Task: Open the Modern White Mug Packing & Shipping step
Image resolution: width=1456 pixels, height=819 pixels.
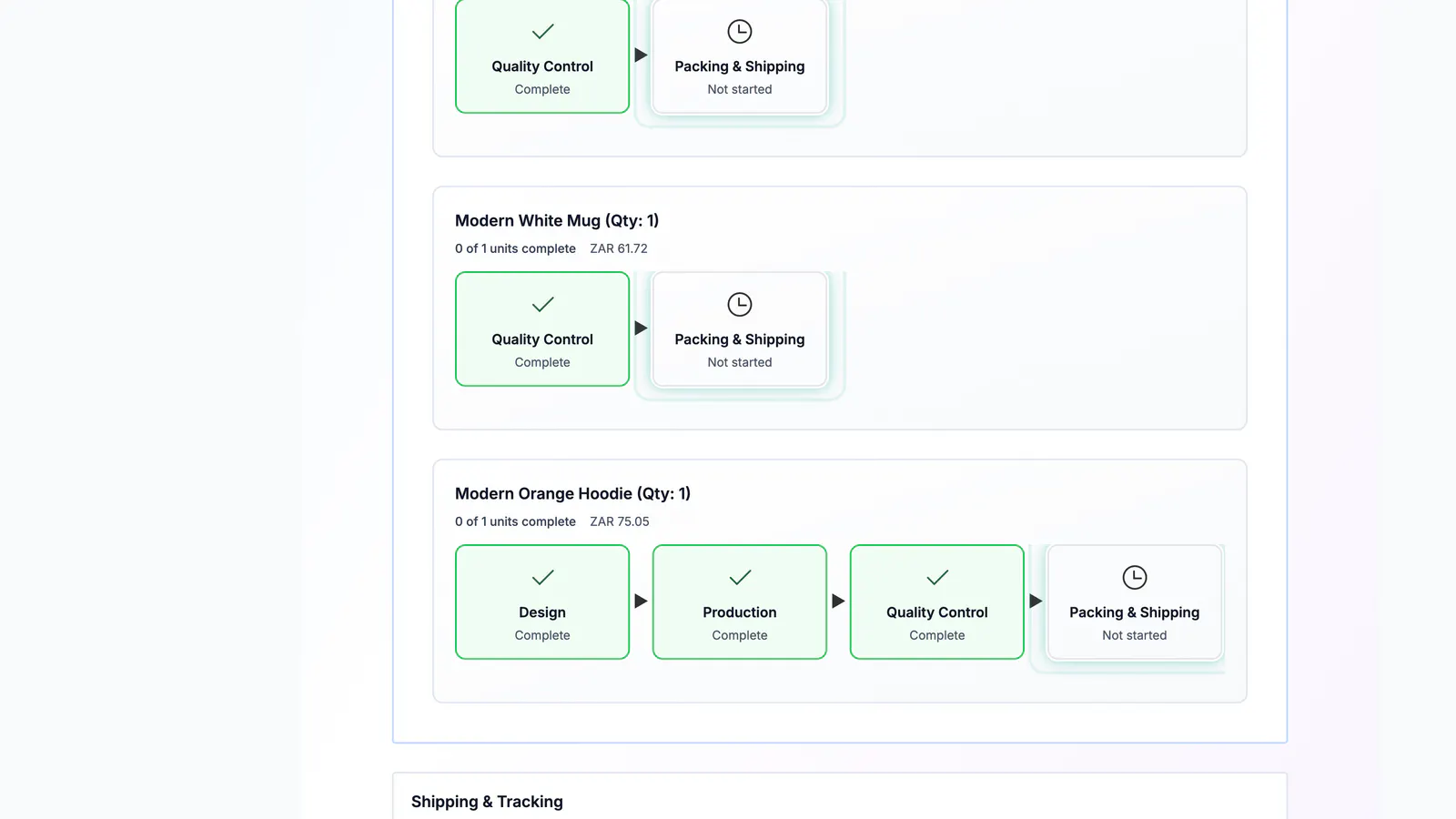Action: coord(740,329)
